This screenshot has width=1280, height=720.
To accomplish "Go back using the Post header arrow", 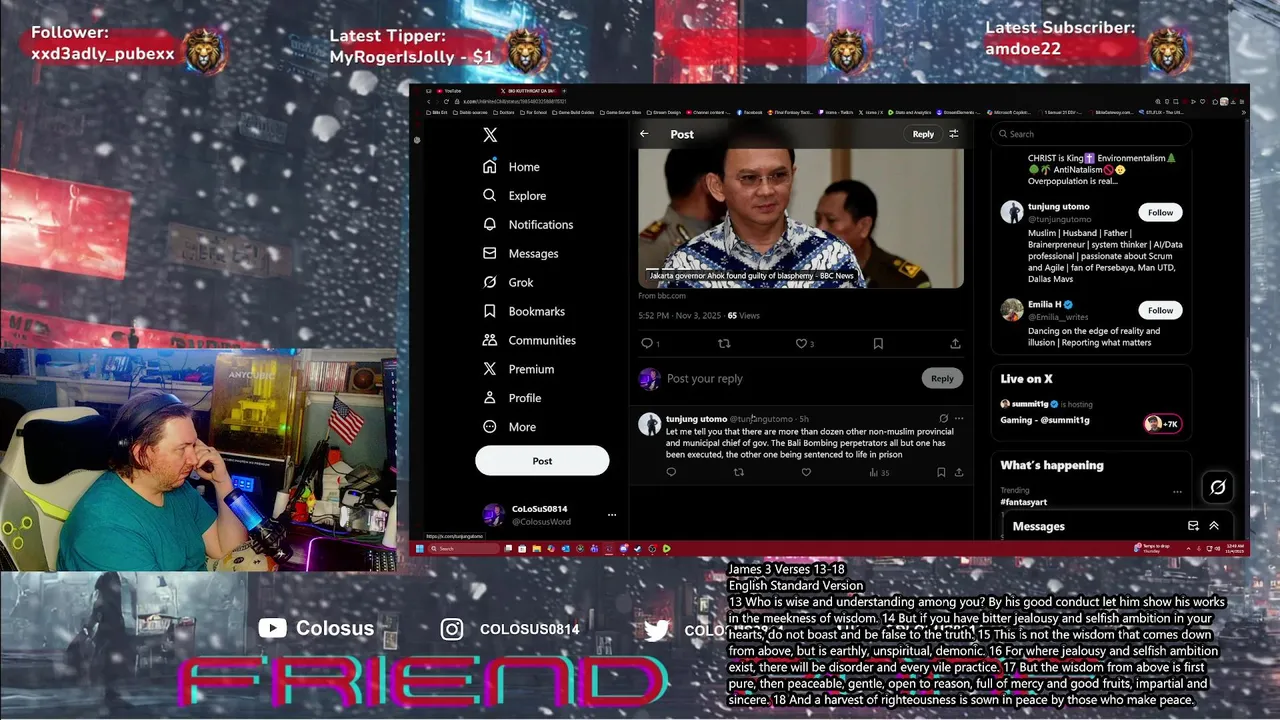I will [645, 134].
